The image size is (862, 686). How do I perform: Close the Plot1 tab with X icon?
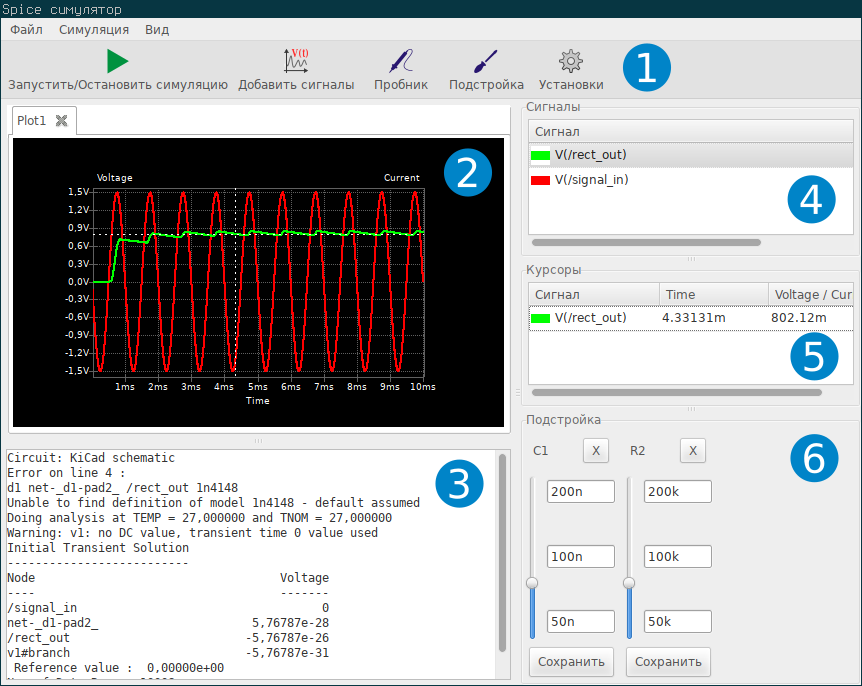point(61,121)
